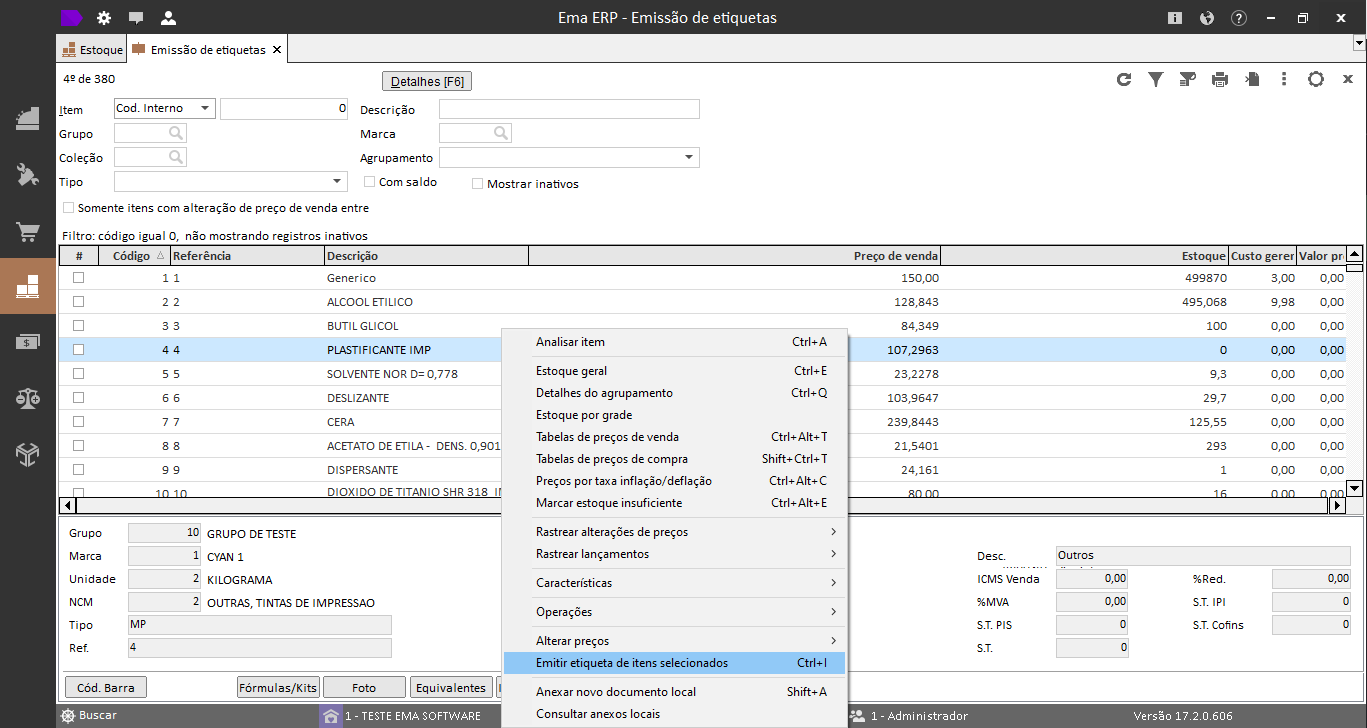Click Buscar in the status bar
This screenshot has height=728, width=1367.
click(89, 716)
